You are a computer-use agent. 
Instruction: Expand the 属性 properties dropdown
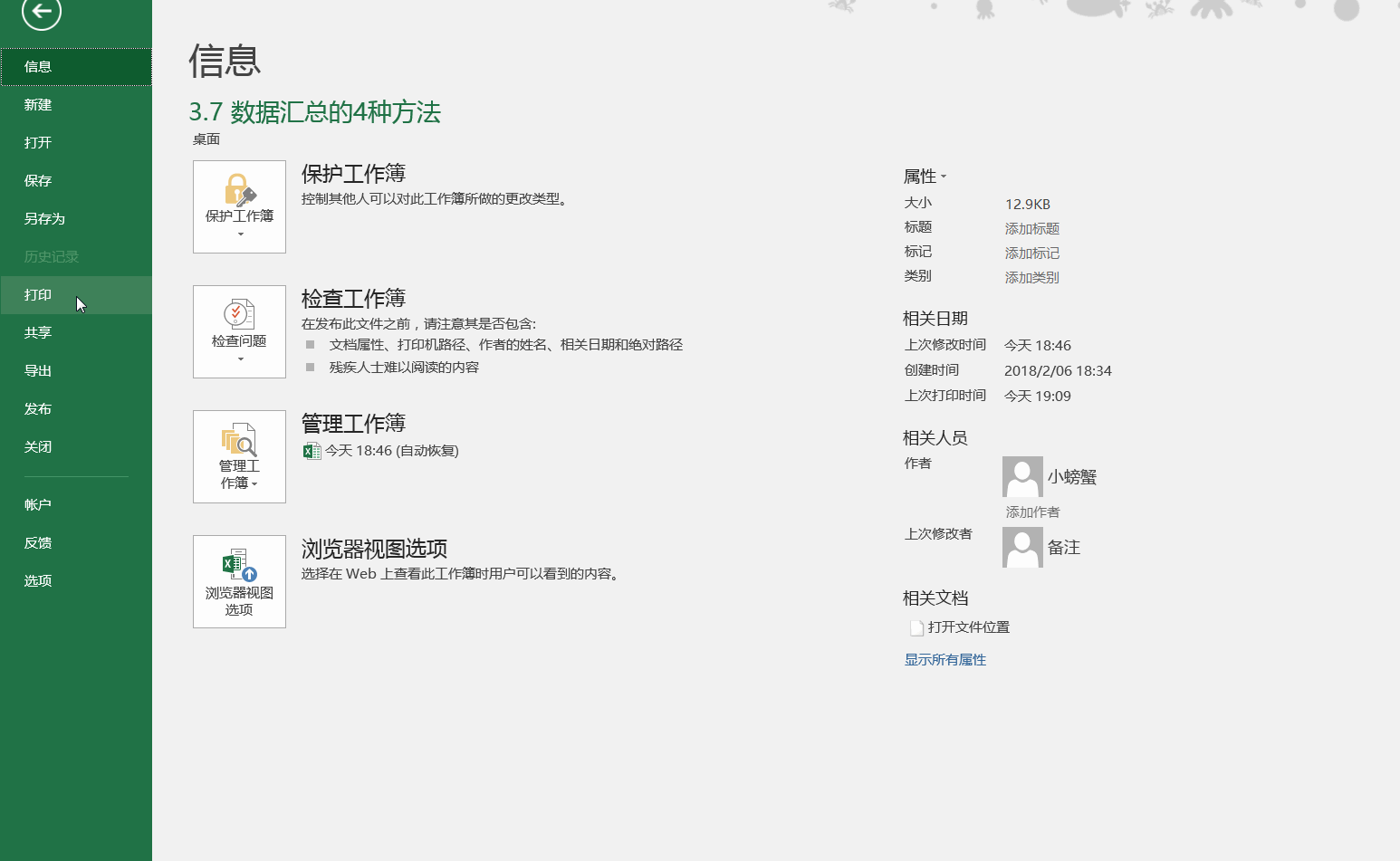pyautogui.click(x=944, y=176)
